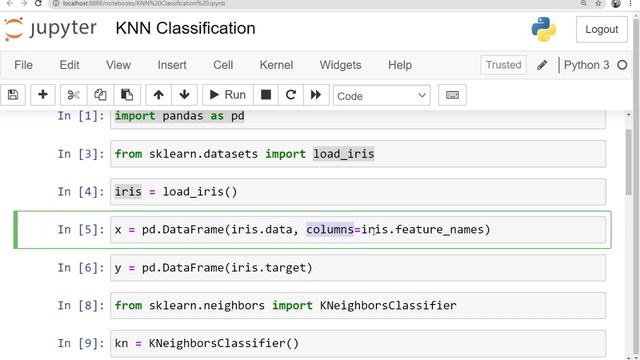Open the Cell menu
This screenshot has width=640, height=360.
click(223, 65)
